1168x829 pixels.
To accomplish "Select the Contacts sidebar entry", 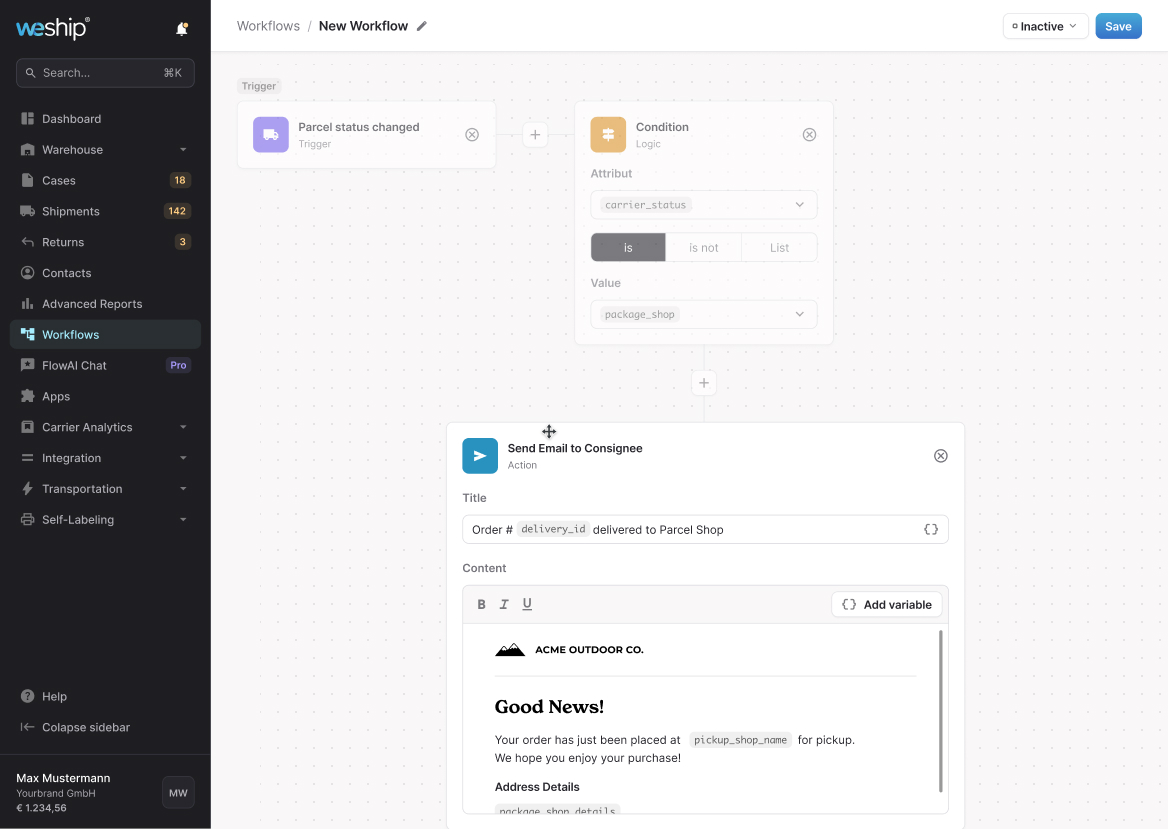I will pyautogui.click(x=67, y=272).
